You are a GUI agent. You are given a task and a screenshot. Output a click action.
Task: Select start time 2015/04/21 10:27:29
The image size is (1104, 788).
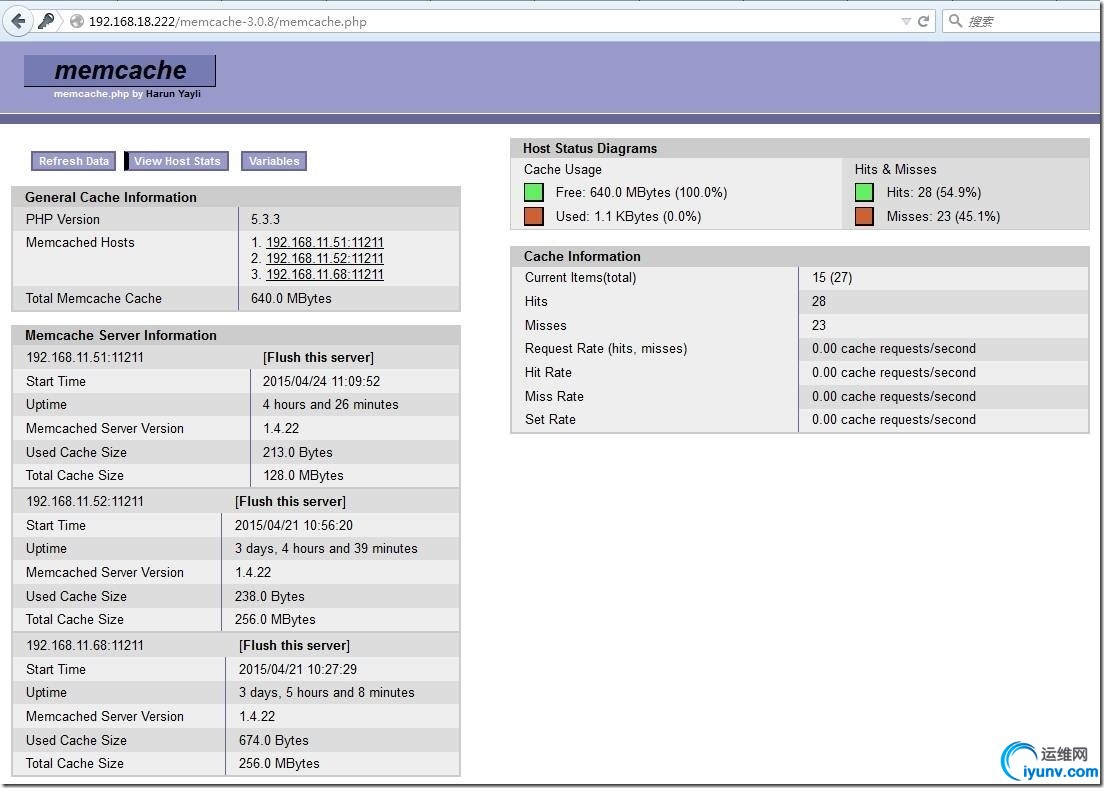pos(298,670)
